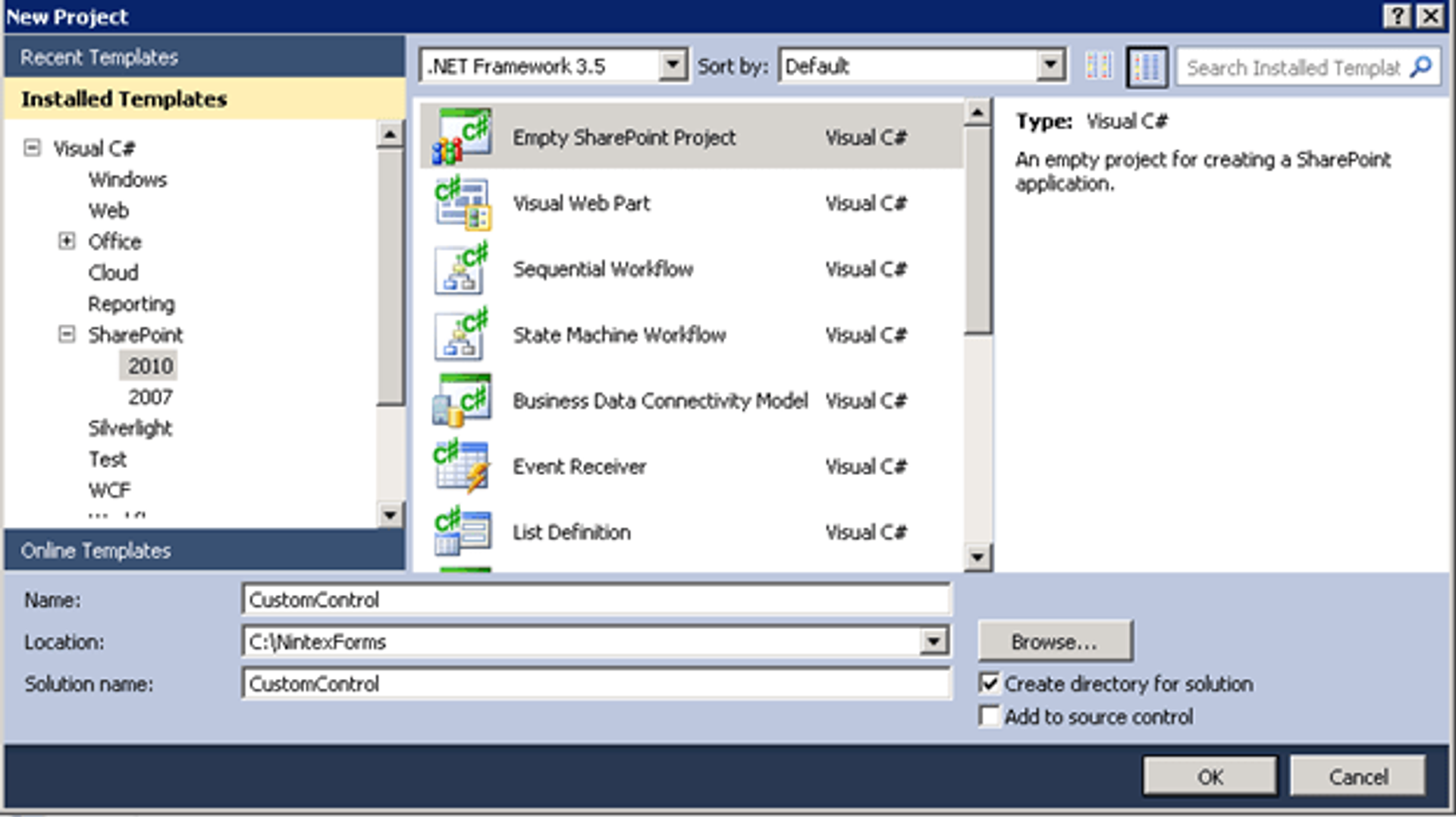The image size is (1456, 817).
Task: Open the .NET Framework version dropdown
Action: [x=672, y=66]
